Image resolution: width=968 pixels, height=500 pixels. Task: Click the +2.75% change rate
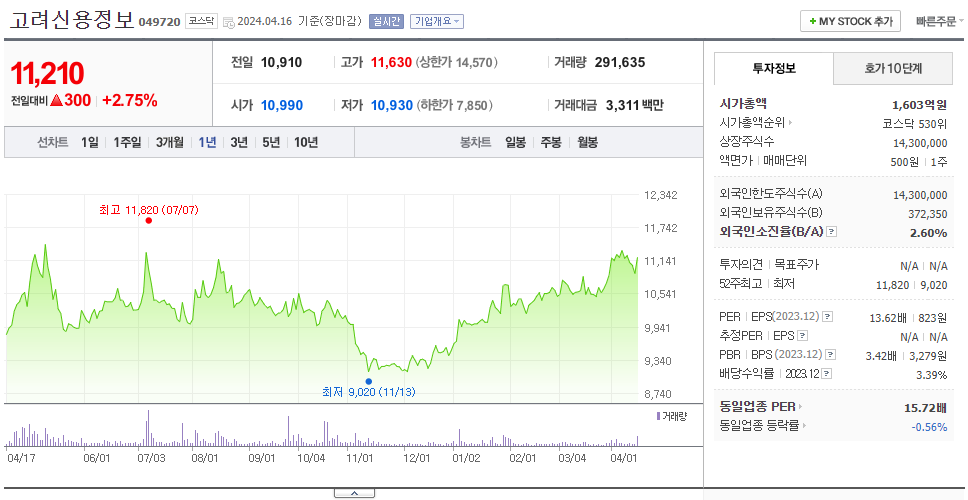pyautogui.click(x=130, y=101)
